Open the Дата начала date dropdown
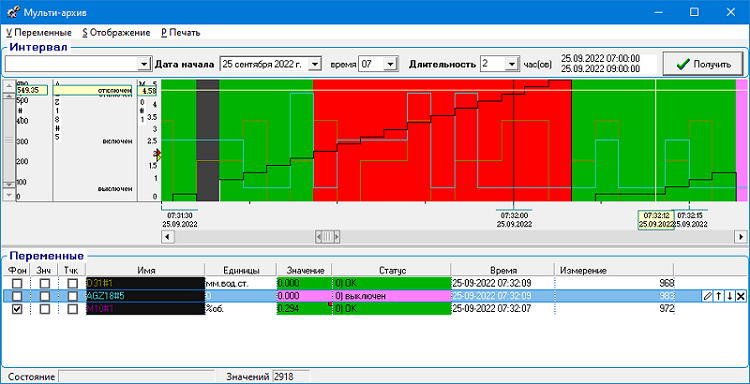Viewport: 750px width, 384px height. tap(314, 64)
